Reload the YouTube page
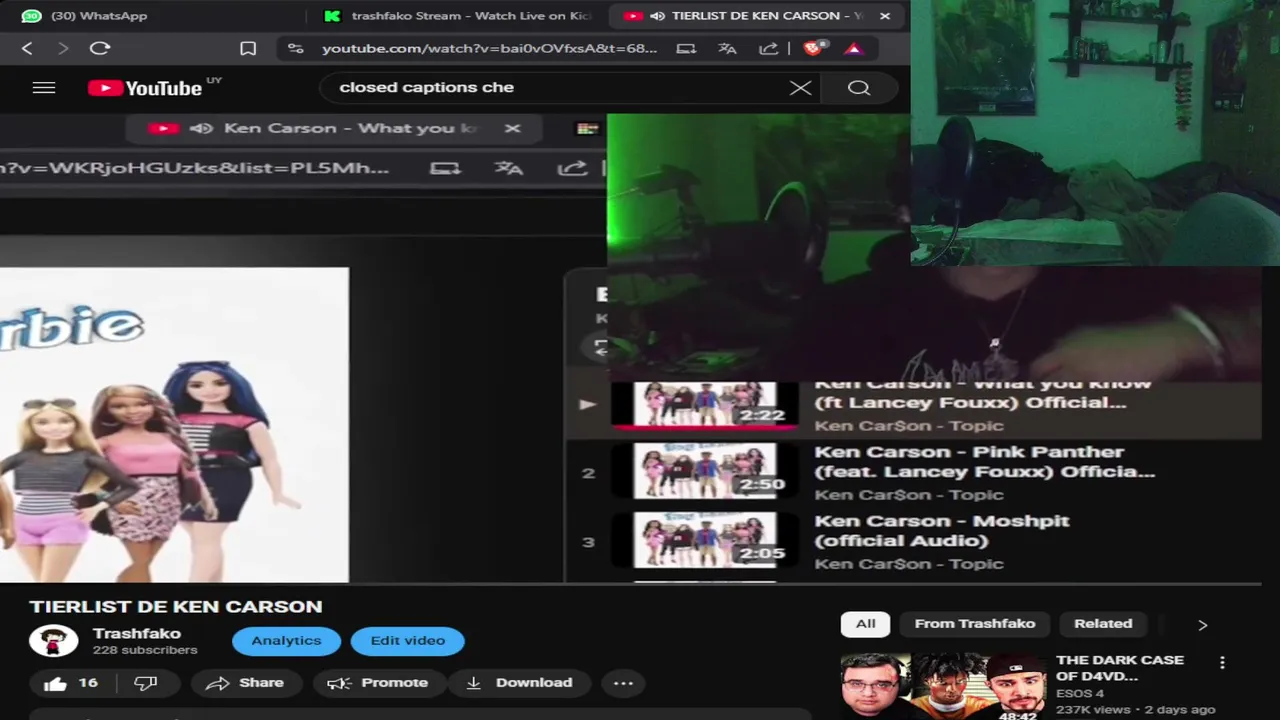The image size is (1280, 720). tap(100, 48)
